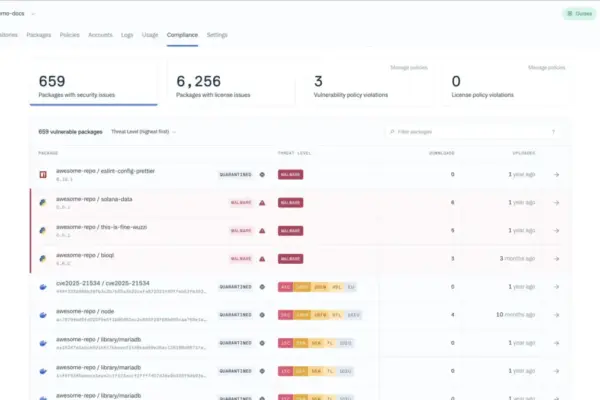Click the warning triangle on this-is-fine-wuzzi row

(x=262, y=231)
